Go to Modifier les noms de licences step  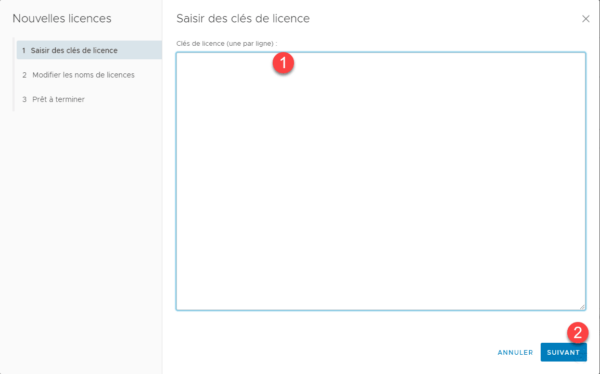(x=83, y=75)
